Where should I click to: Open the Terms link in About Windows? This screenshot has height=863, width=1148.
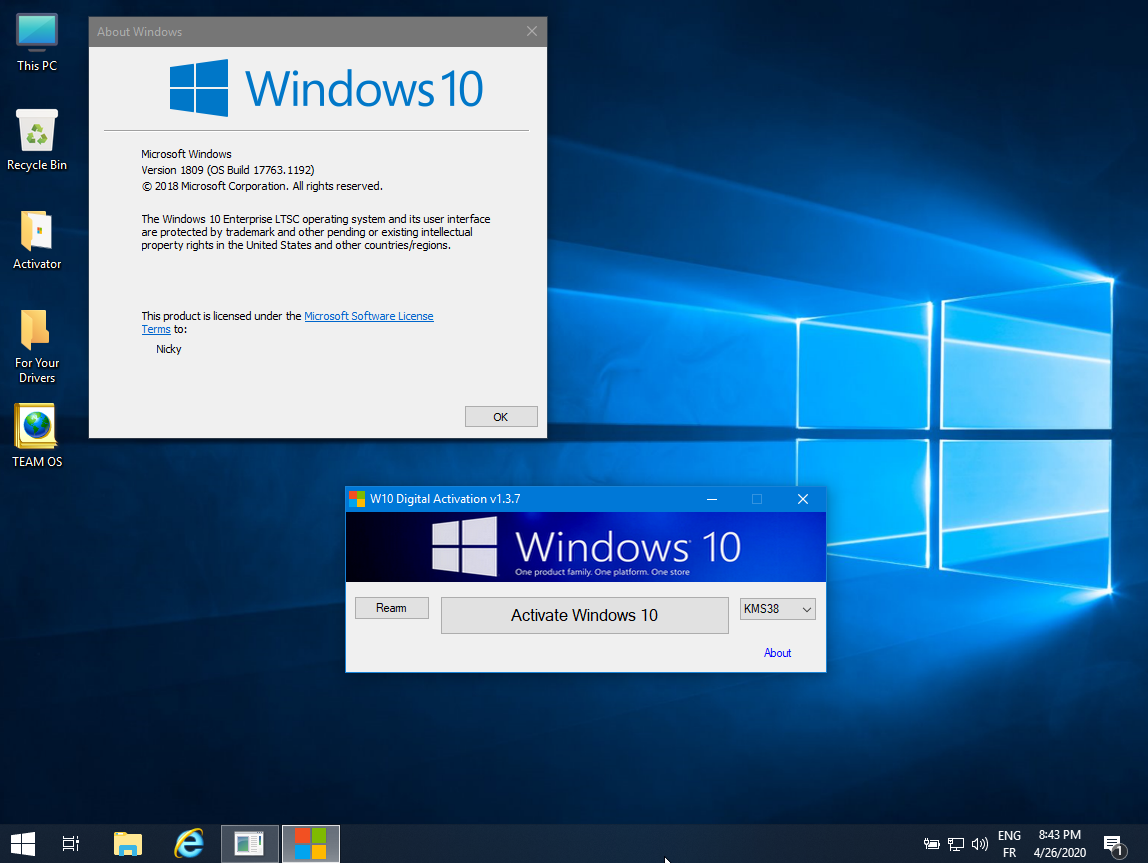(156, 329)
